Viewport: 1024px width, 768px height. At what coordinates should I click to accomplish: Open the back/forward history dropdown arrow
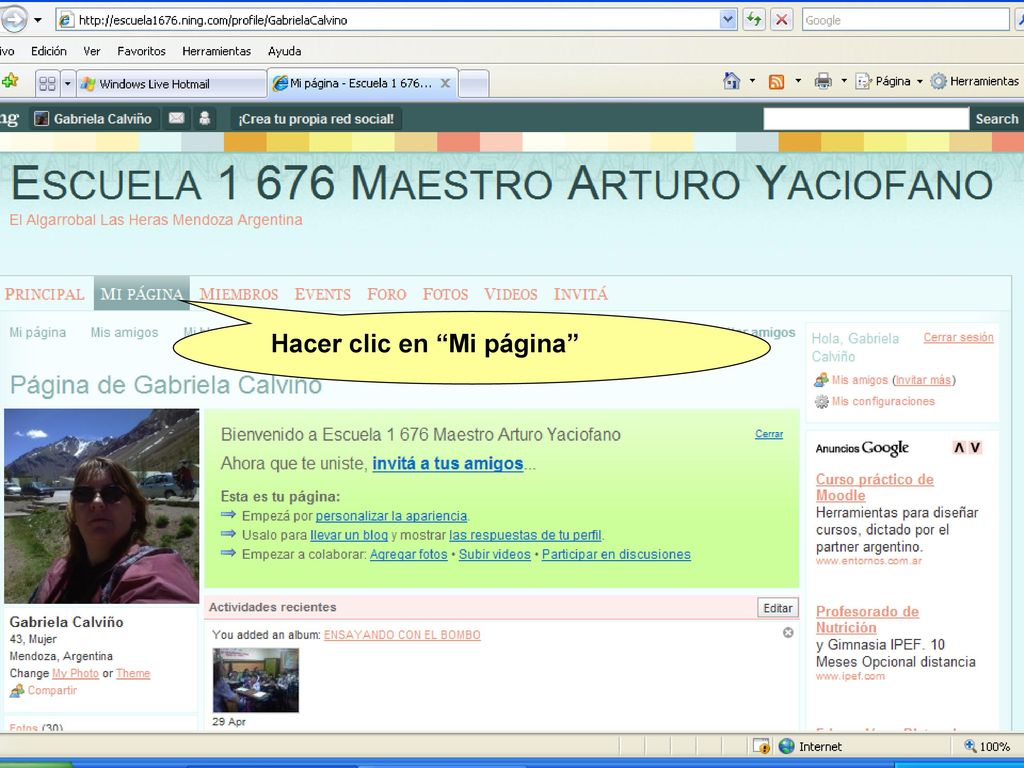point(38,20)
